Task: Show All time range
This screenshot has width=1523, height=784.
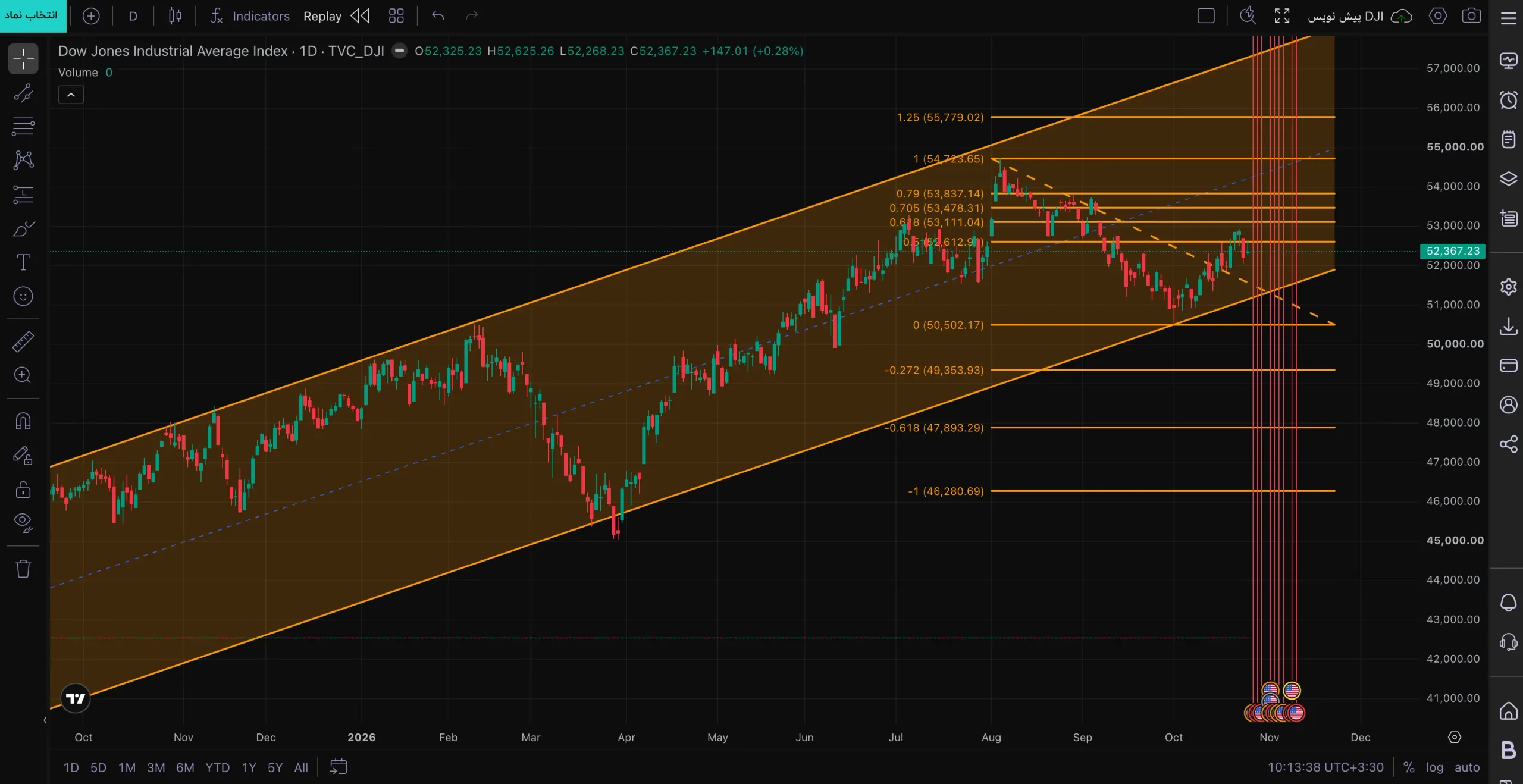Action: click(x=301, y=767)
